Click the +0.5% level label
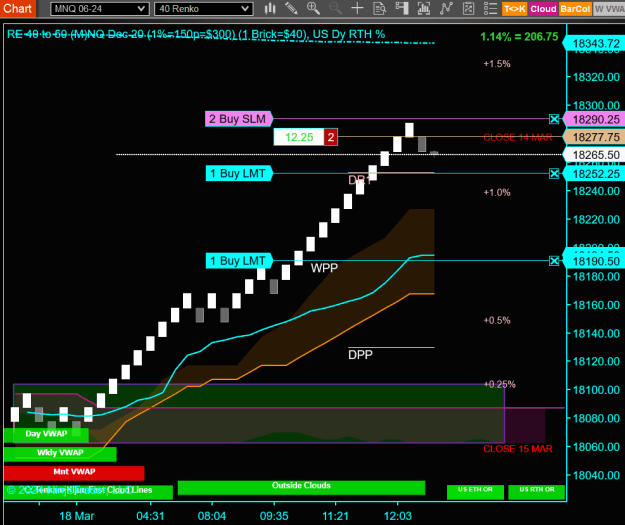This screenshot has width=625, height=525. pyautogui.click(x=497, y=321)
